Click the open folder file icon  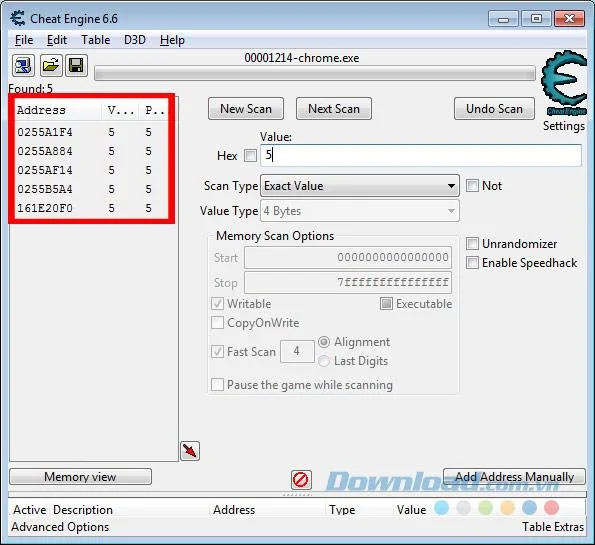point(51,65)
